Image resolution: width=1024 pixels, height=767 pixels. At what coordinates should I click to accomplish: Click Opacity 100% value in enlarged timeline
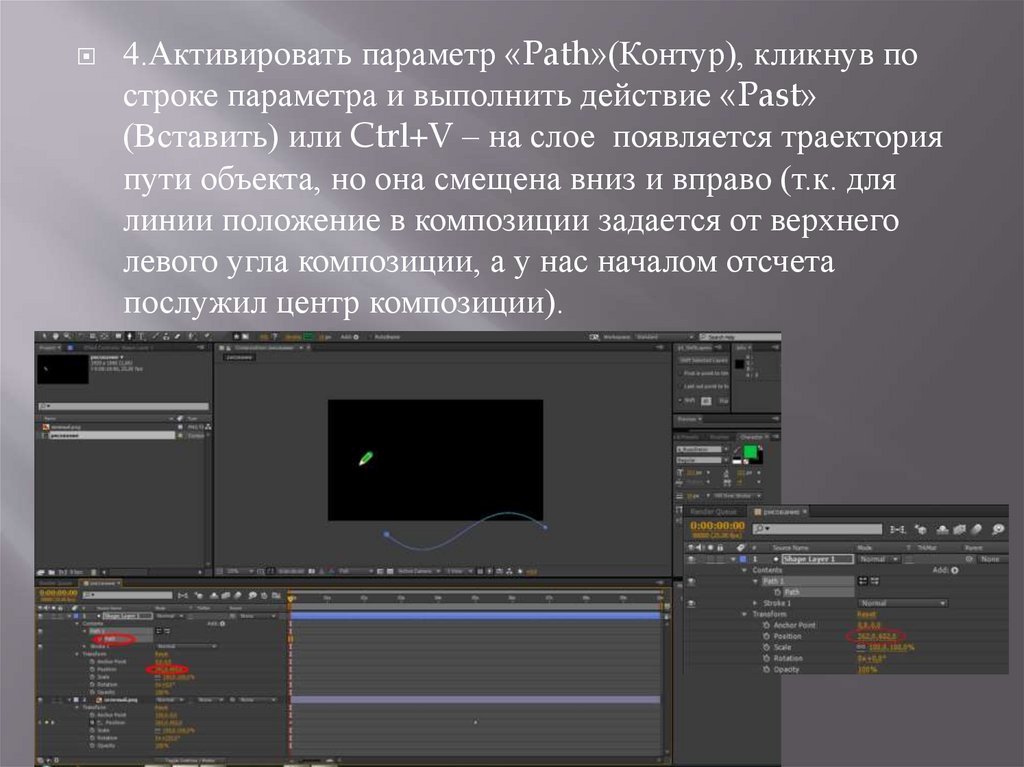(x=867, y=670)
